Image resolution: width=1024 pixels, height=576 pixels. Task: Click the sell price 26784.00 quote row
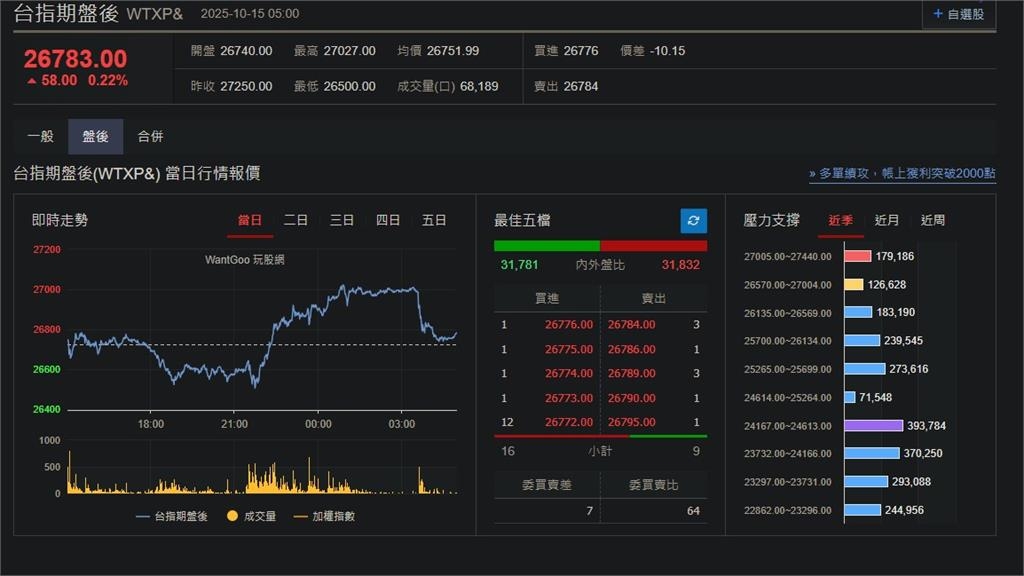click(631, 324)
